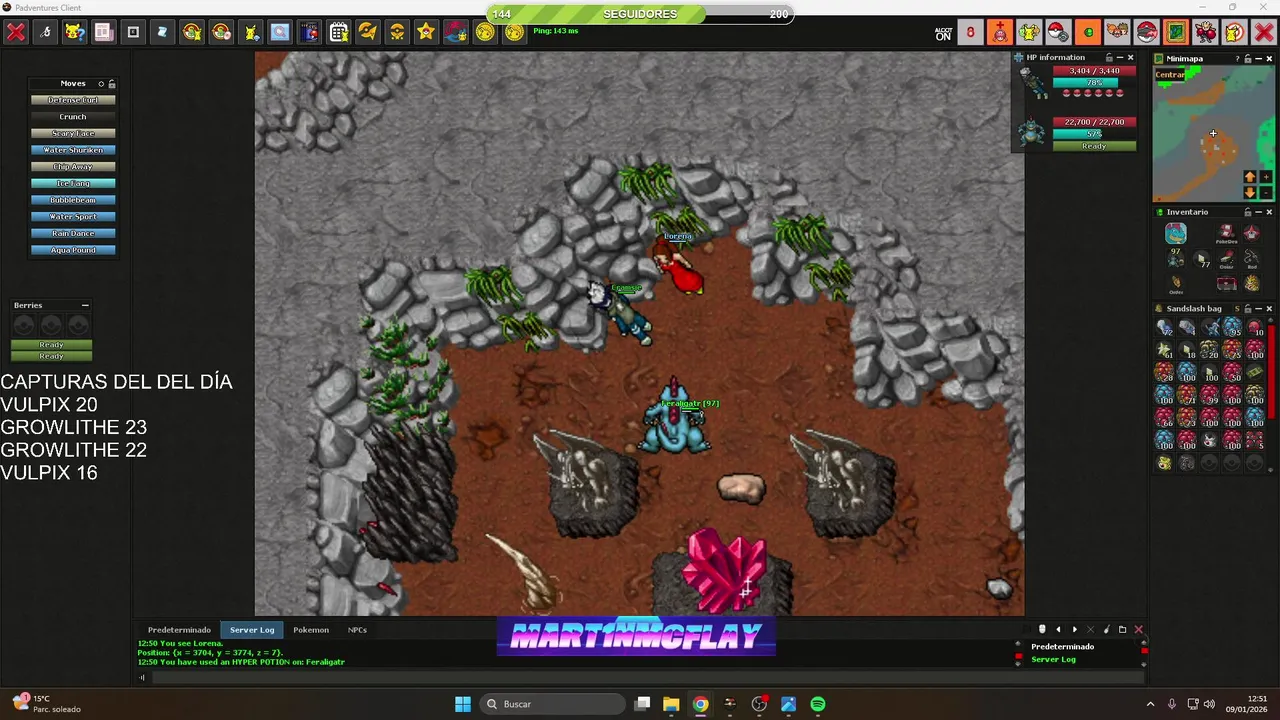The width and height of the screenshot is (1280, 720).
Task: Zoom in minimap with plus button
Action: (1266, 177)
